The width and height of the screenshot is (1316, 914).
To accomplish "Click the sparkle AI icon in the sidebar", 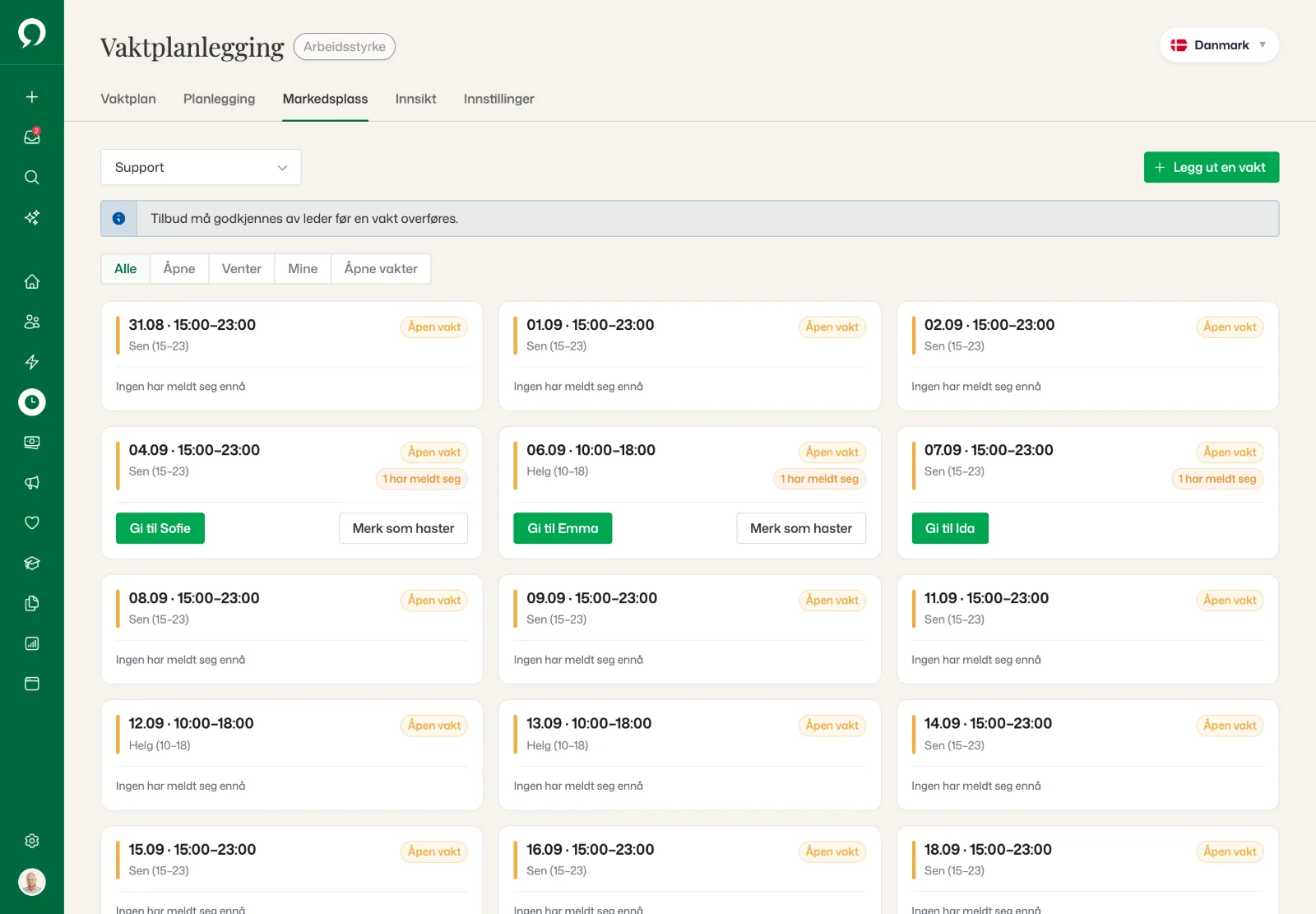I will pos(32,218).
